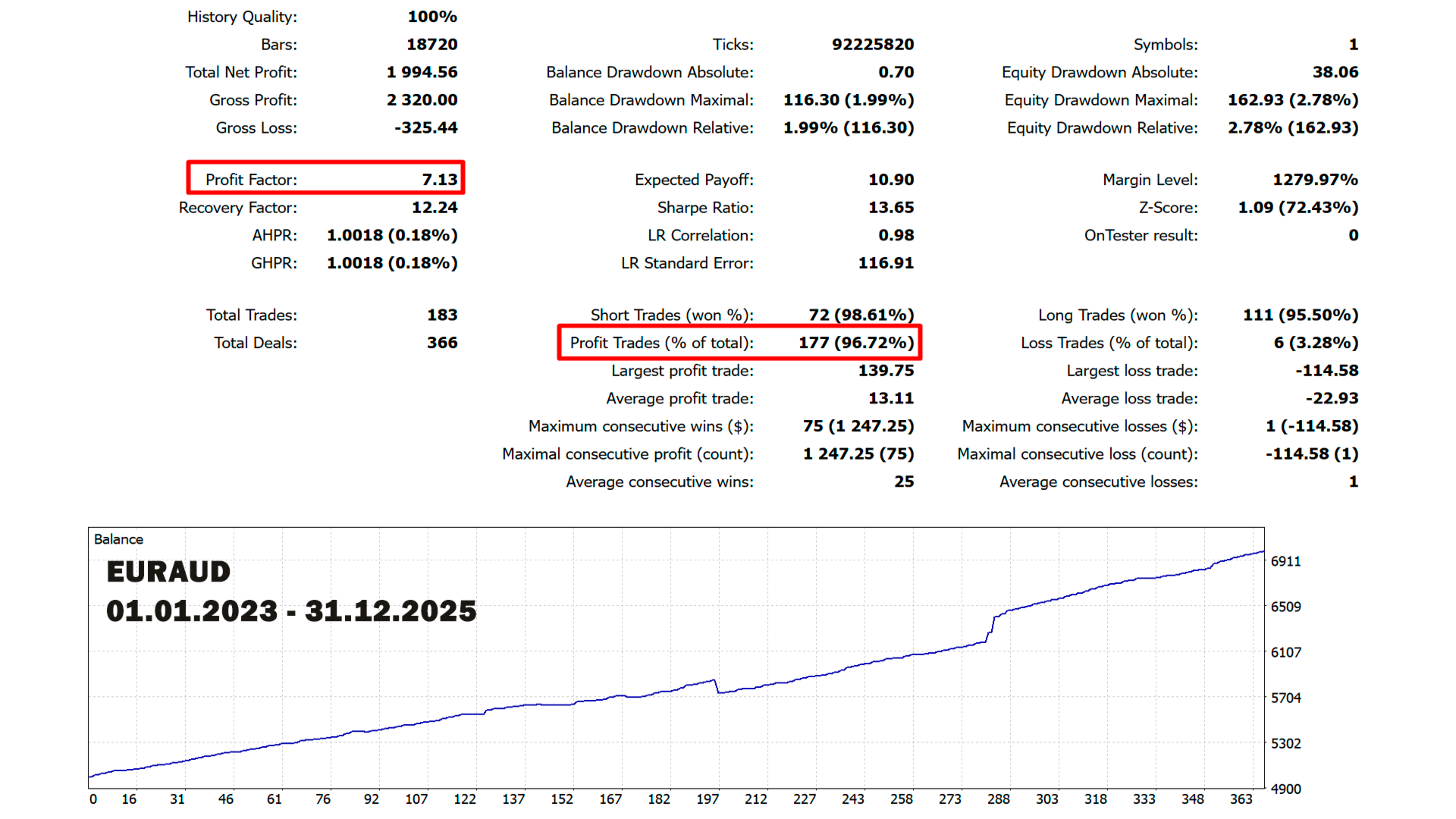1456x819 pixels.
Task: Click the Balance chart title label
Action: click(118, 539)
